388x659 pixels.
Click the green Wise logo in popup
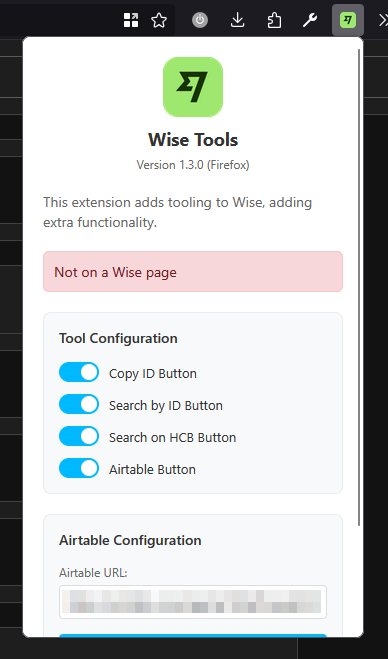(x=193, y=87)
